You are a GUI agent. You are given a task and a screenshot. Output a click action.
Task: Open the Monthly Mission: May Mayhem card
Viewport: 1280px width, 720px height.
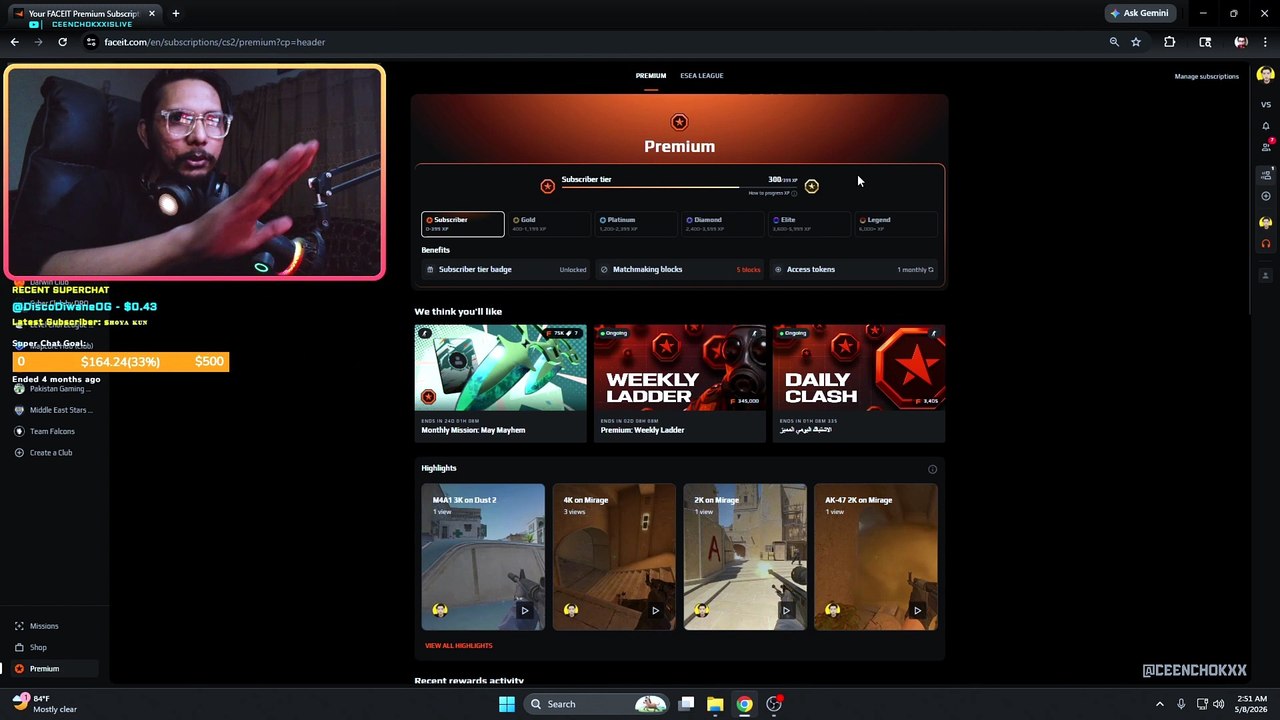[501, 383]
